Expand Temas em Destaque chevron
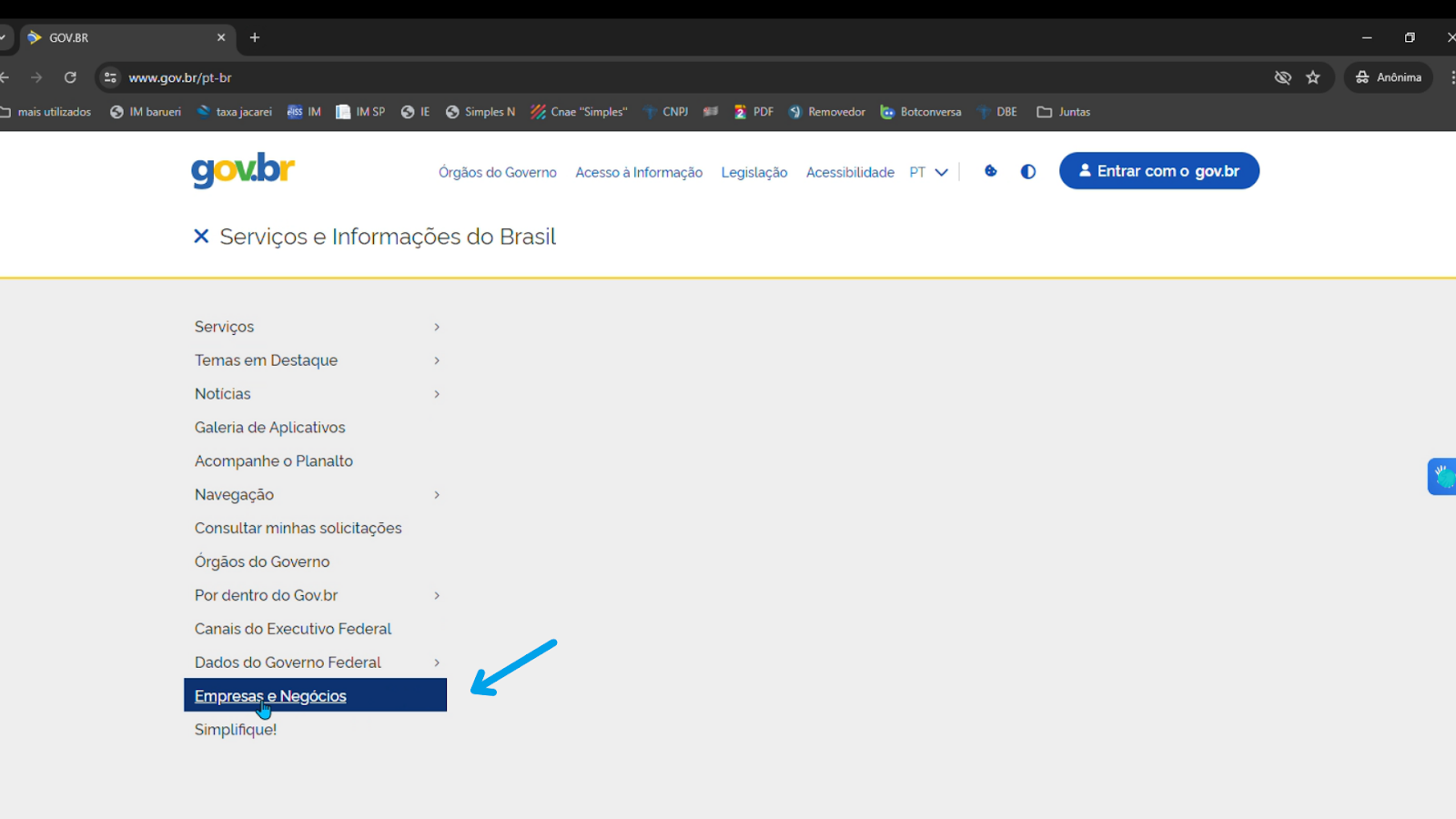Image resolution: width=1456 pixels, height=819 pixels. [x=437, y=360]
